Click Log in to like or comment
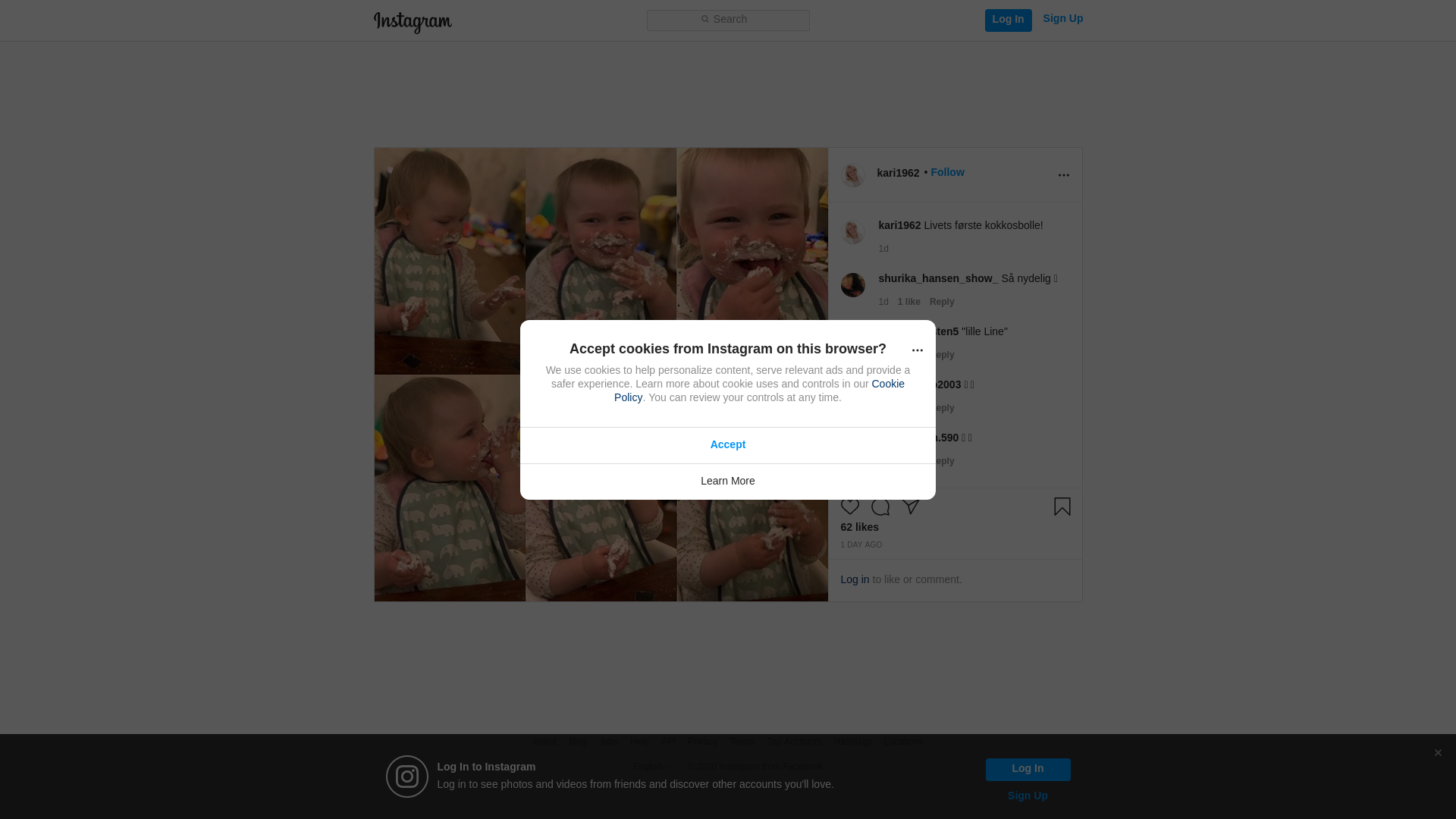 point(855,579)
